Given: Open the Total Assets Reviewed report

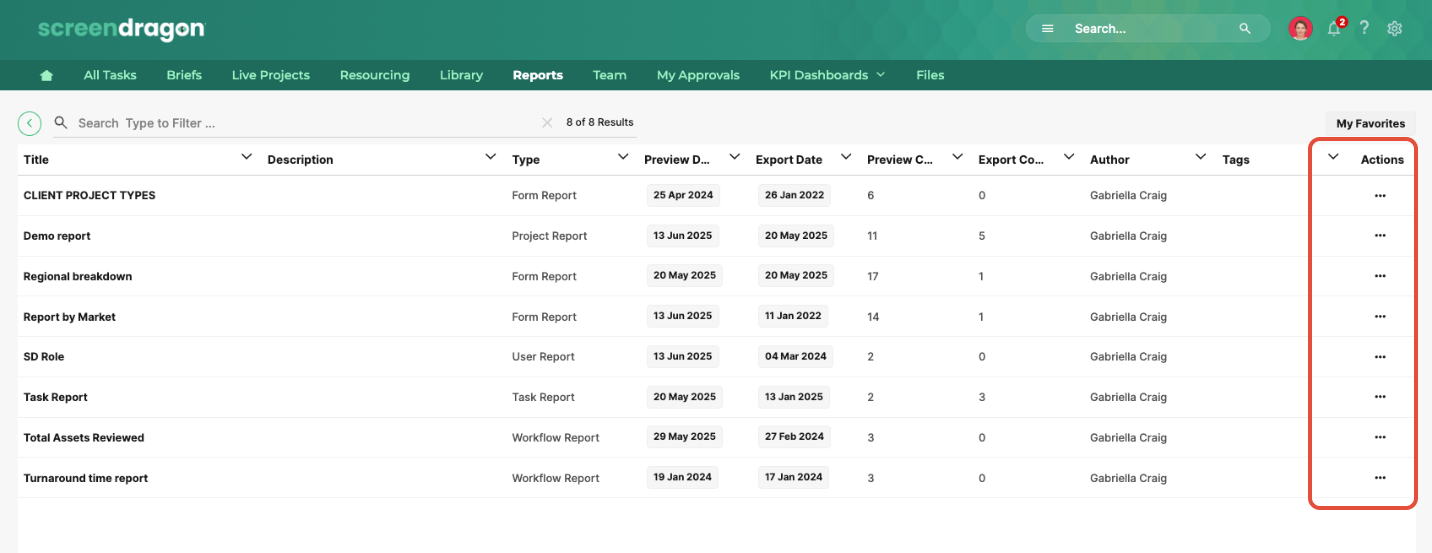Looking at the screenshot, I should tap(84, 438).
